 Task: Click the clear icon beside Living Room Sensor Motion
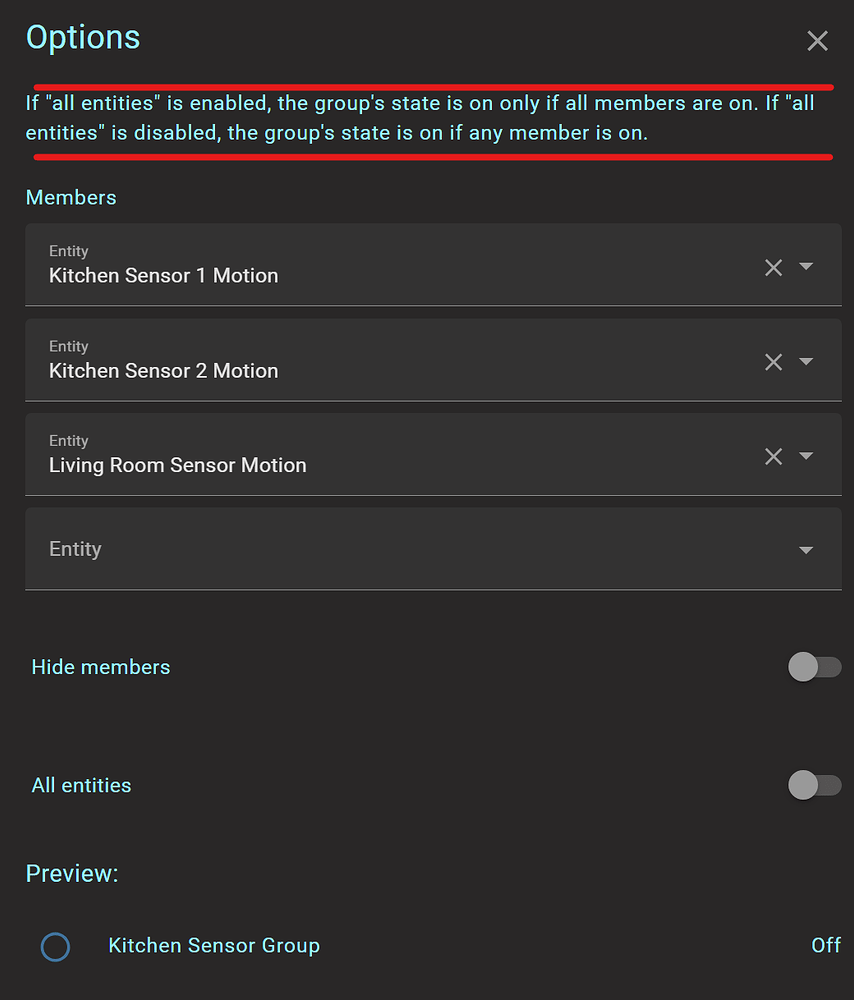tap(773, 456)
